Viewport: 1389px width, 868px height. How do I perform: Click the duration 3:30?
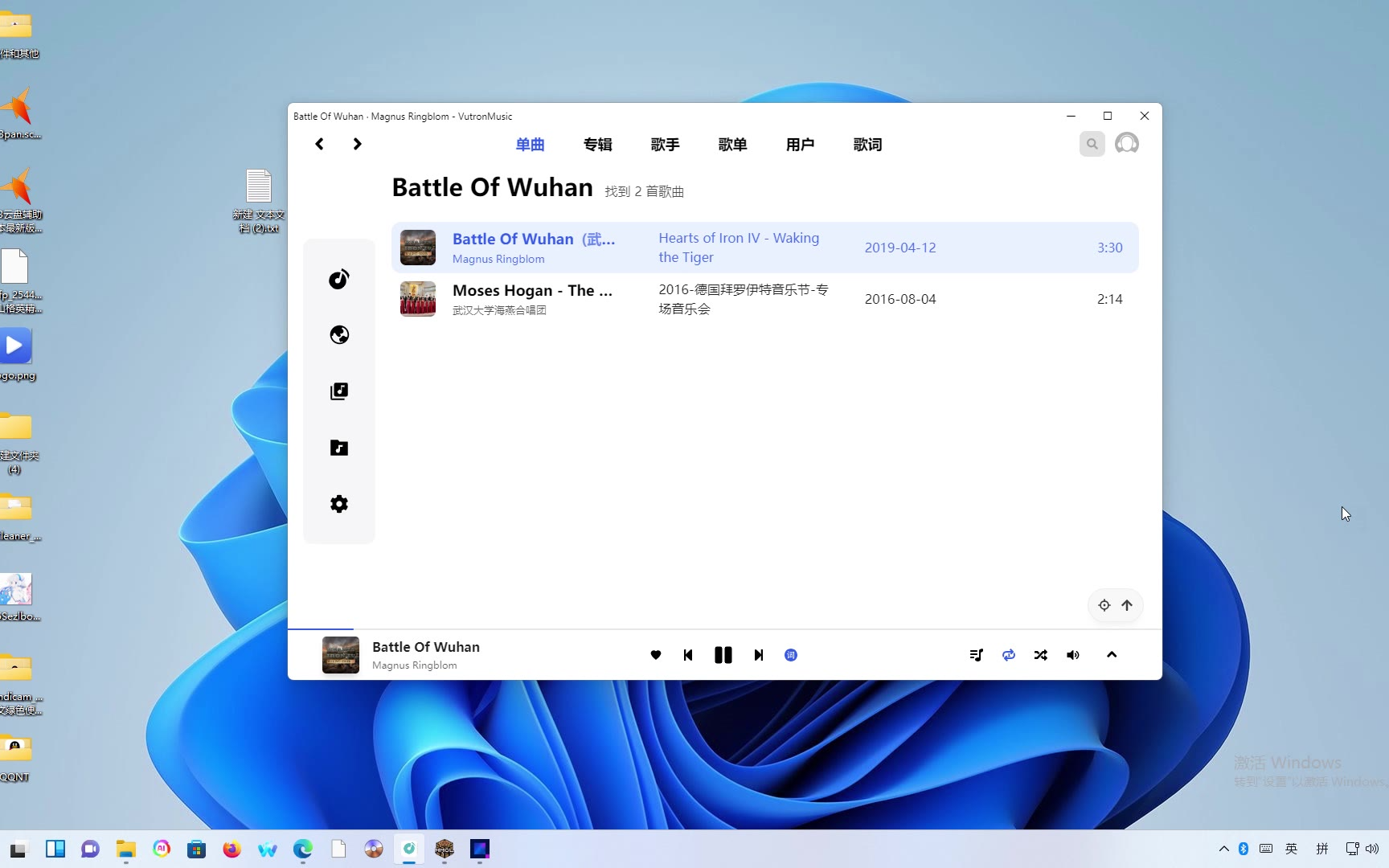coord(1110,248)
